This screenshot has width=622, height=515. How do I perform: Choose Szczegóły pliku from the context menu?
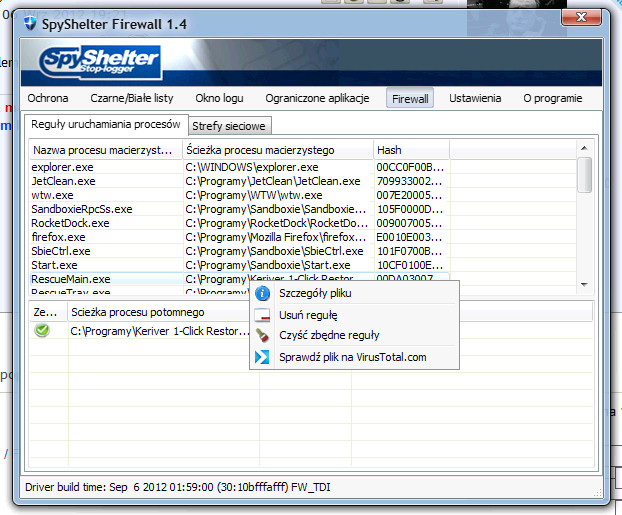354,294
